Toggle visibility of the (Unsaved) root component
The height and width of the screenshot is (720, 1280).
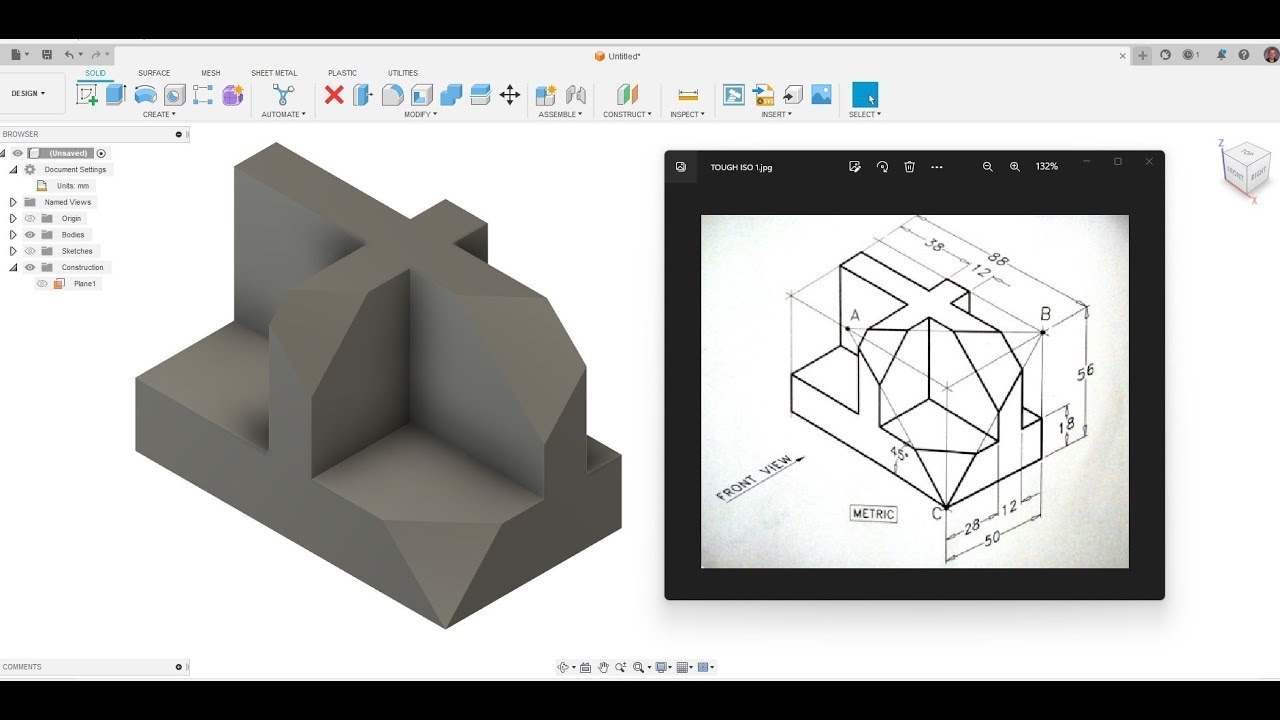18,153
